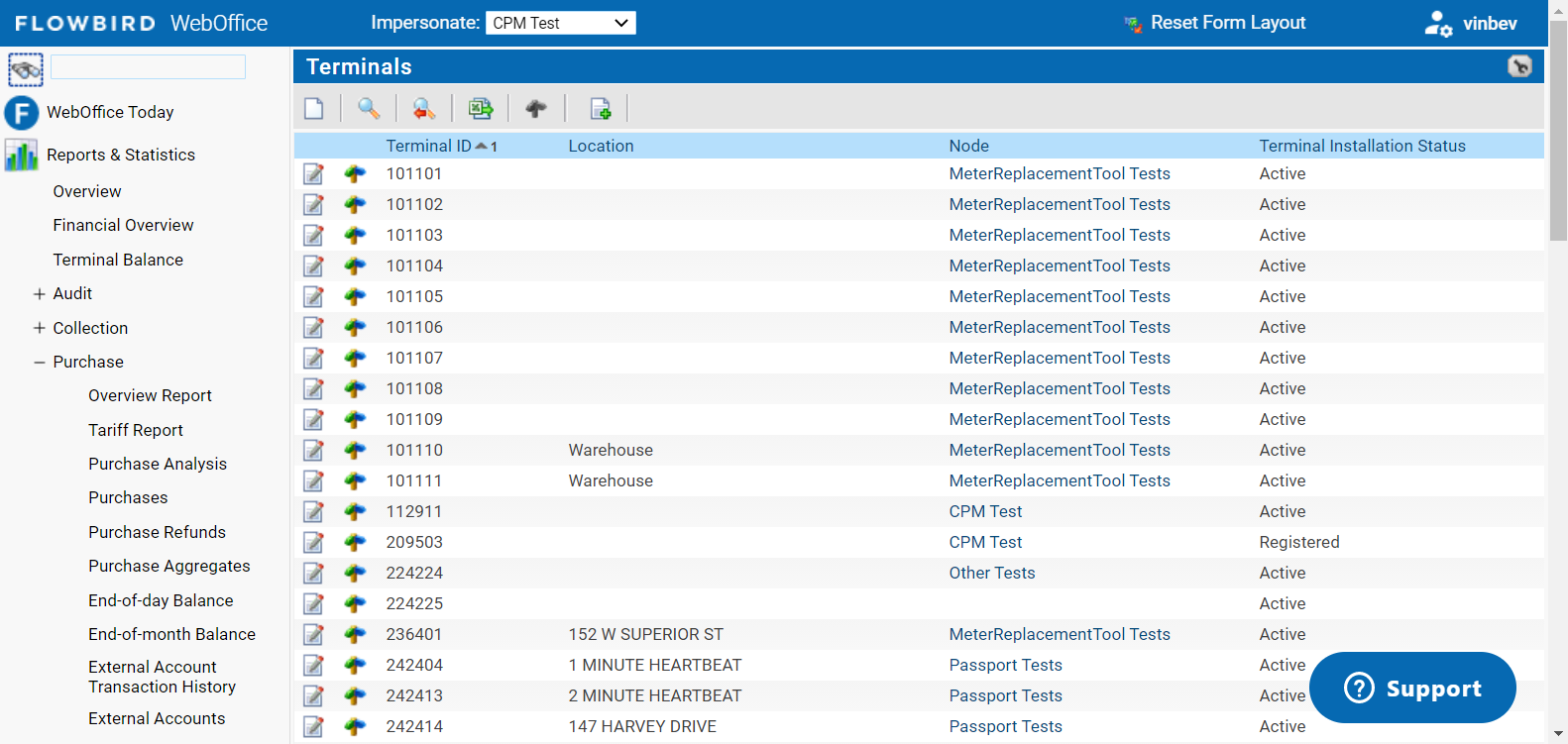Open Purchase Analysis in sidebar
Screen dimensions: 1568x744
click(x=158, y=464)
